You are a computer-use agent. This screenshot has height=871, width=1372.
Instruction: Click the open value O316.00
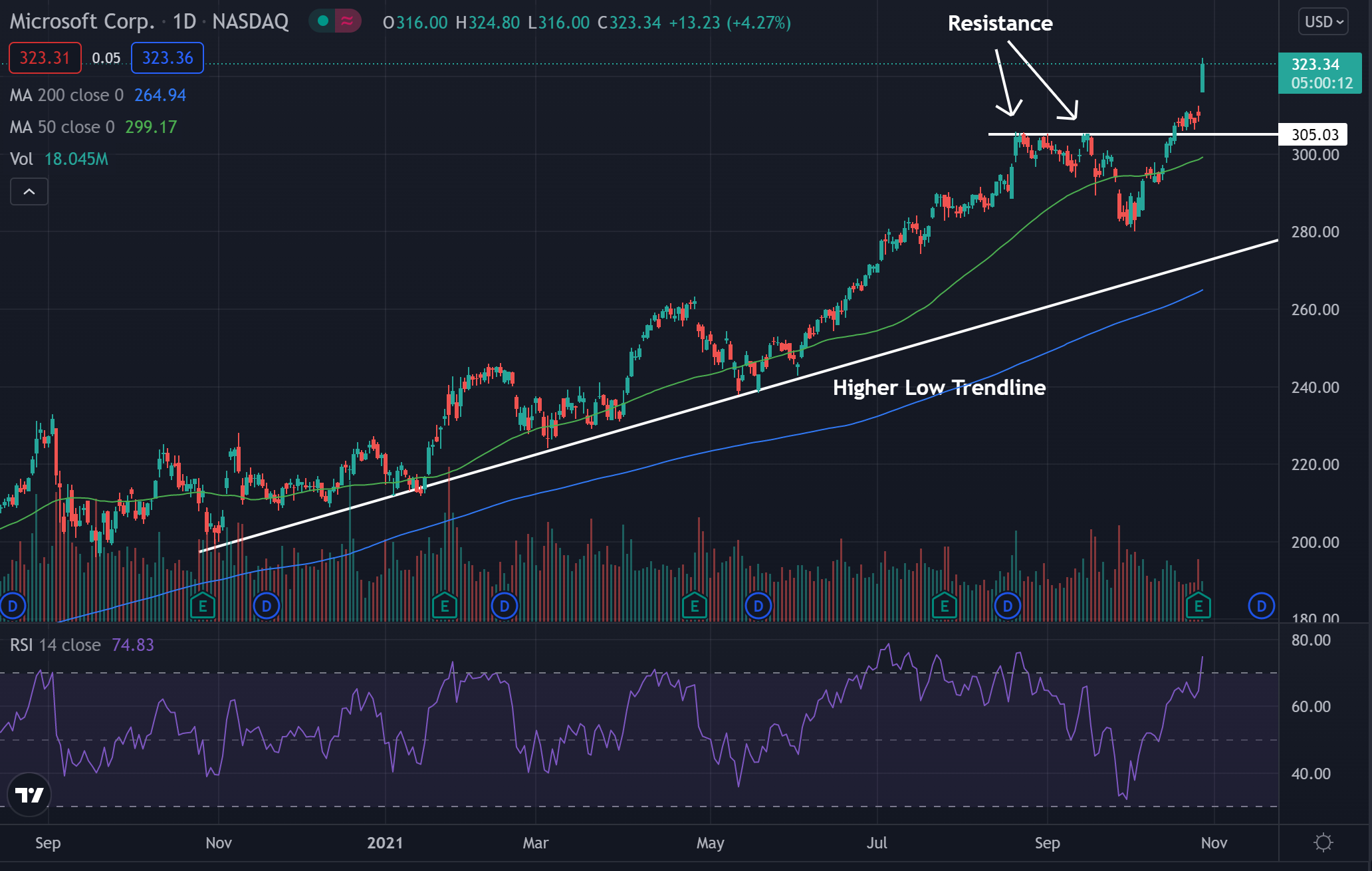[x=415, y=23]
